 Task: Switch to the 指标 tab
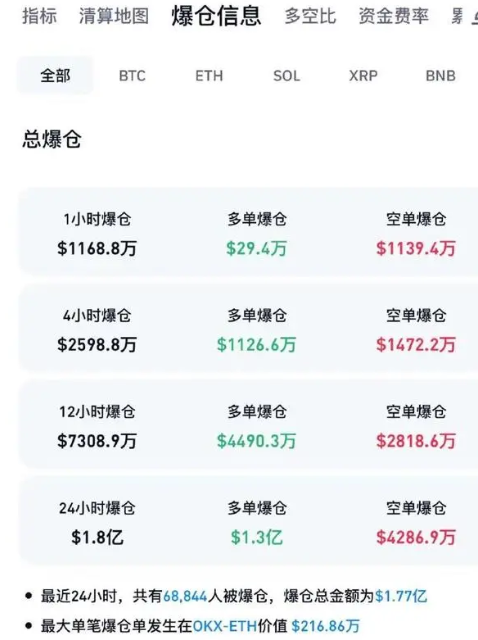tap(39, 16)
